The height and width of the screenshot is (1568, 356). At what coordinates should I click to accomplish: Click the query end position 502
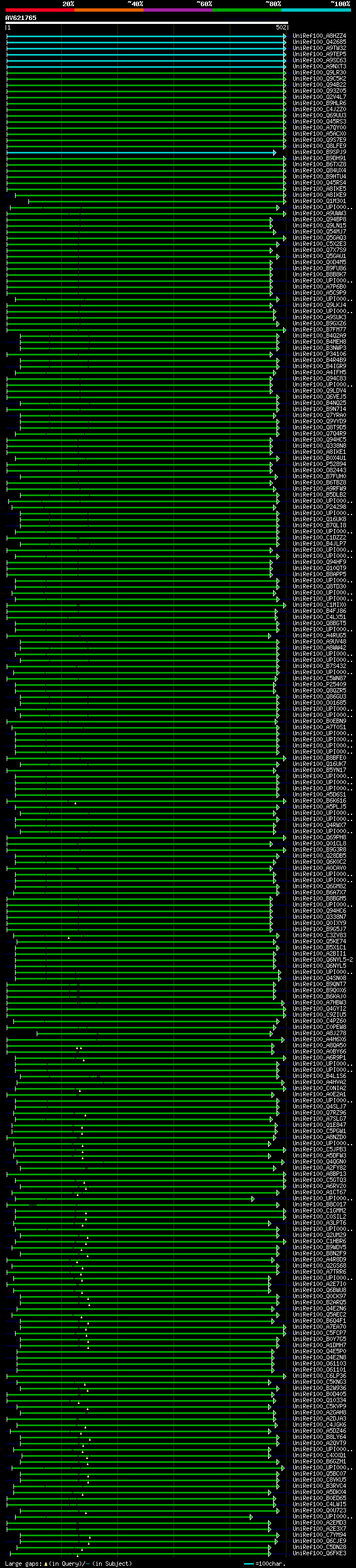pos(280,27)
